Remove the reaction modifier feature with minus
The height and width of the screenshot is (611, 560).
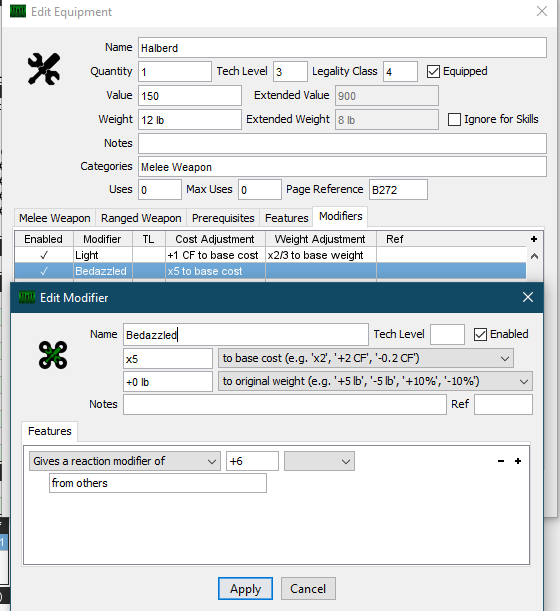pyautogui.click(x=501, y=461)
